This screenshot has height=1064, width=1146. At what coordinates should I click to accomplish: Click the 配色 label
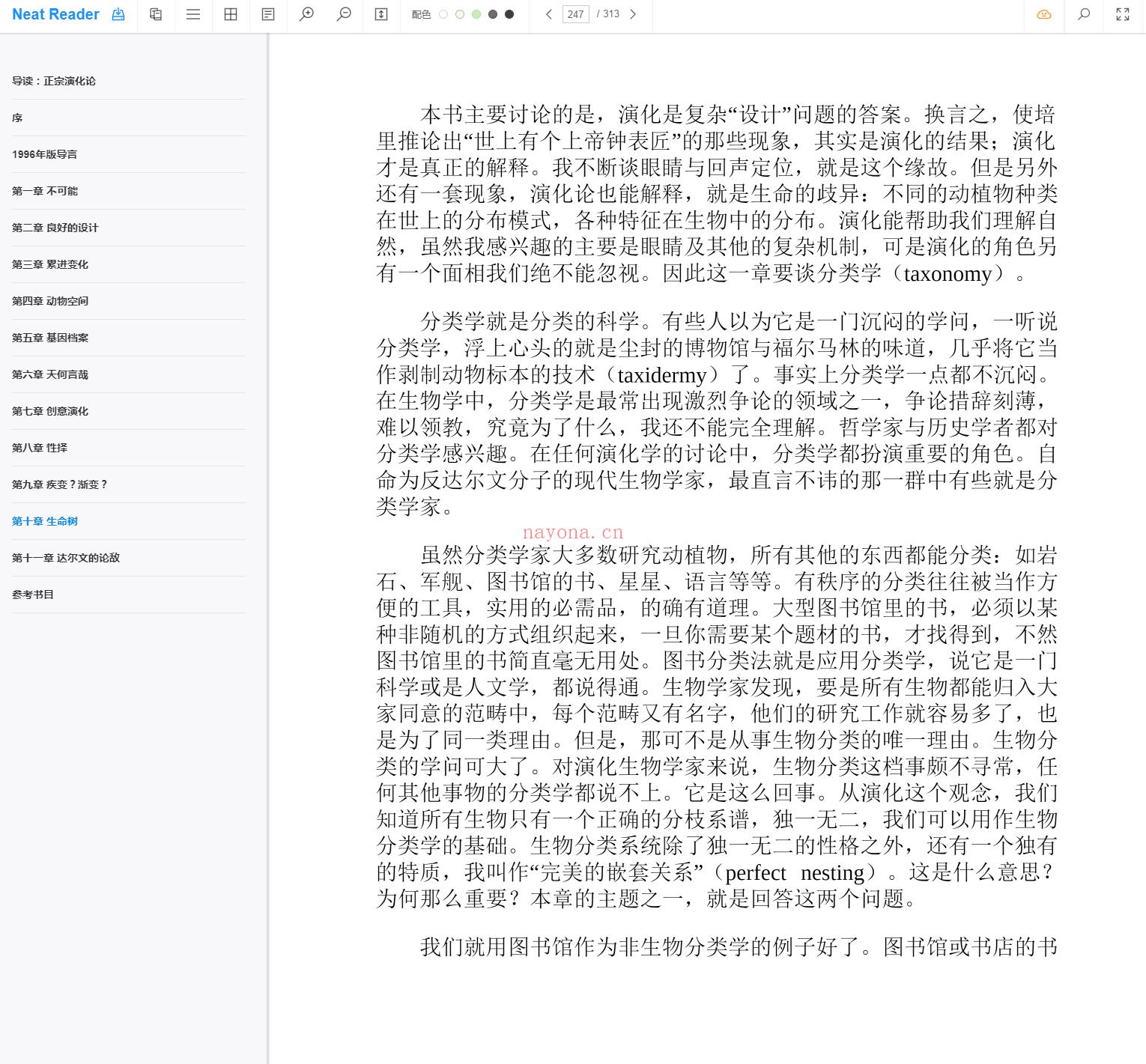[421, 14]
